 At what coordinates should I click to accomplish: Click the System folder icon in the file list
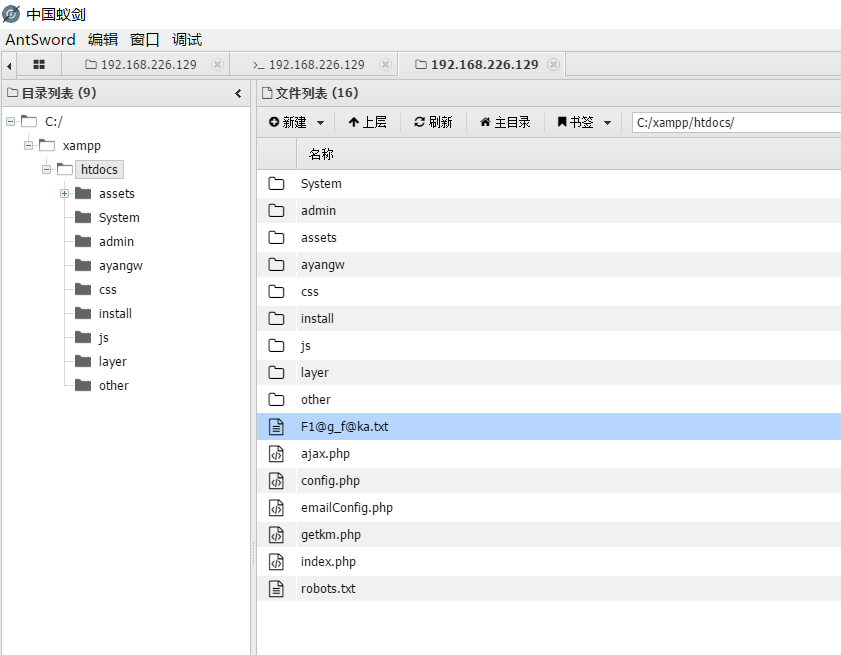click(277, 184)
